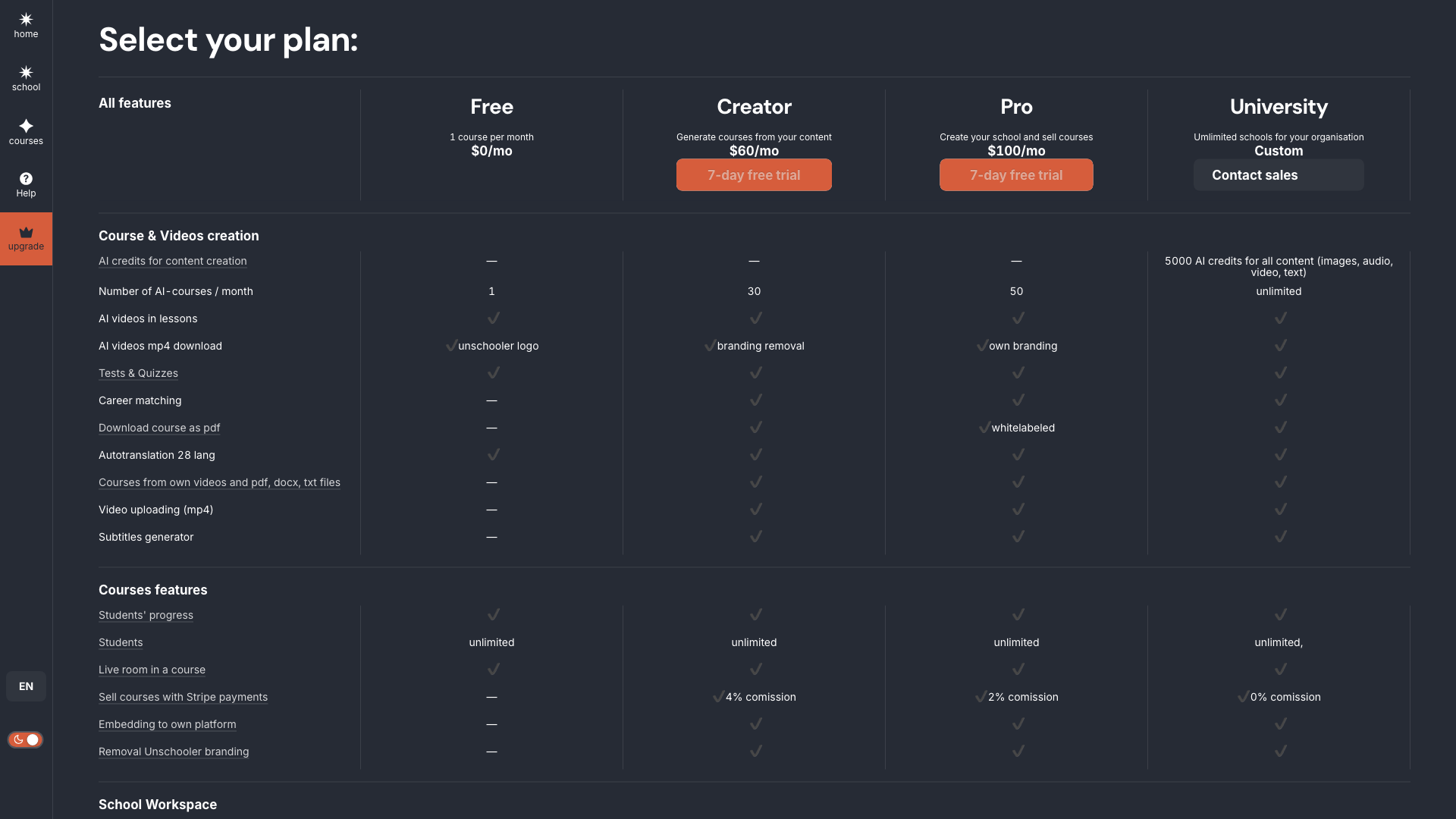Click checkmark next to Pro whitelabeled
The image size is (1456, 819).
[x=984, y=428]
